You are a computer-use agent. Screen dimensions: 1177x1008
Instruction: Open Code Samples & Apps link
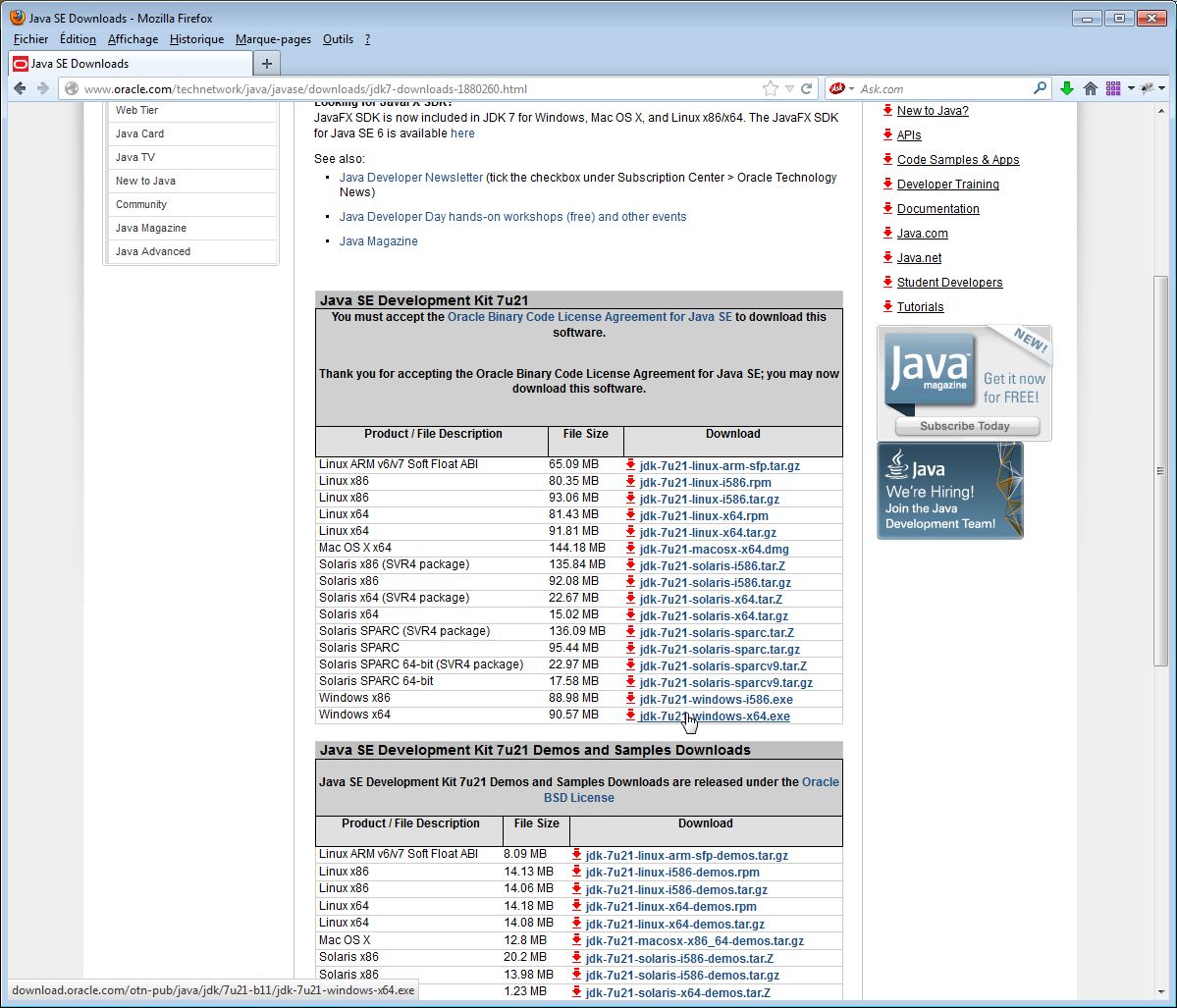tap(958, 159)
